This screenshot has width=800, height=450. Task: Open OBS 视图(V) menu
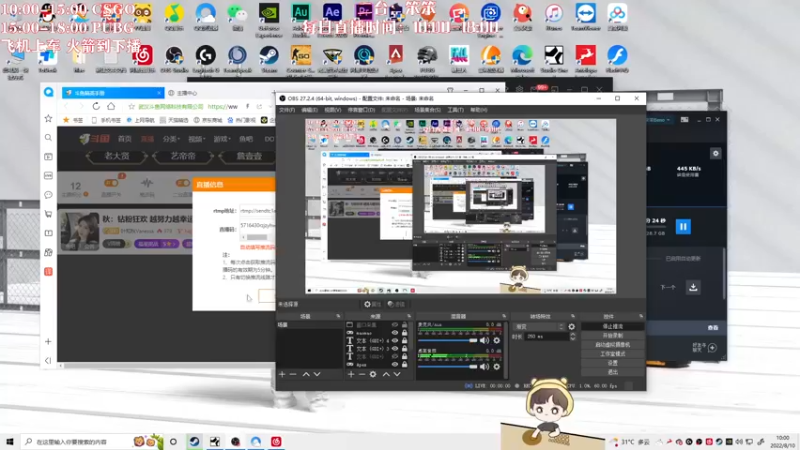point(333,110)
